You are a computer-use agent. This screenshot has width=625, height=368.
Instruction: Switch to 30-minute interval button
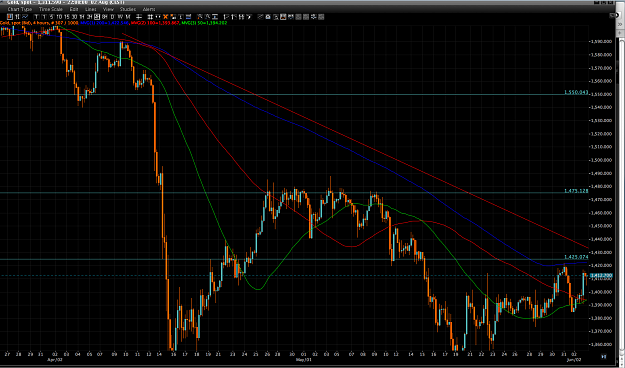(x=74, y=16)
